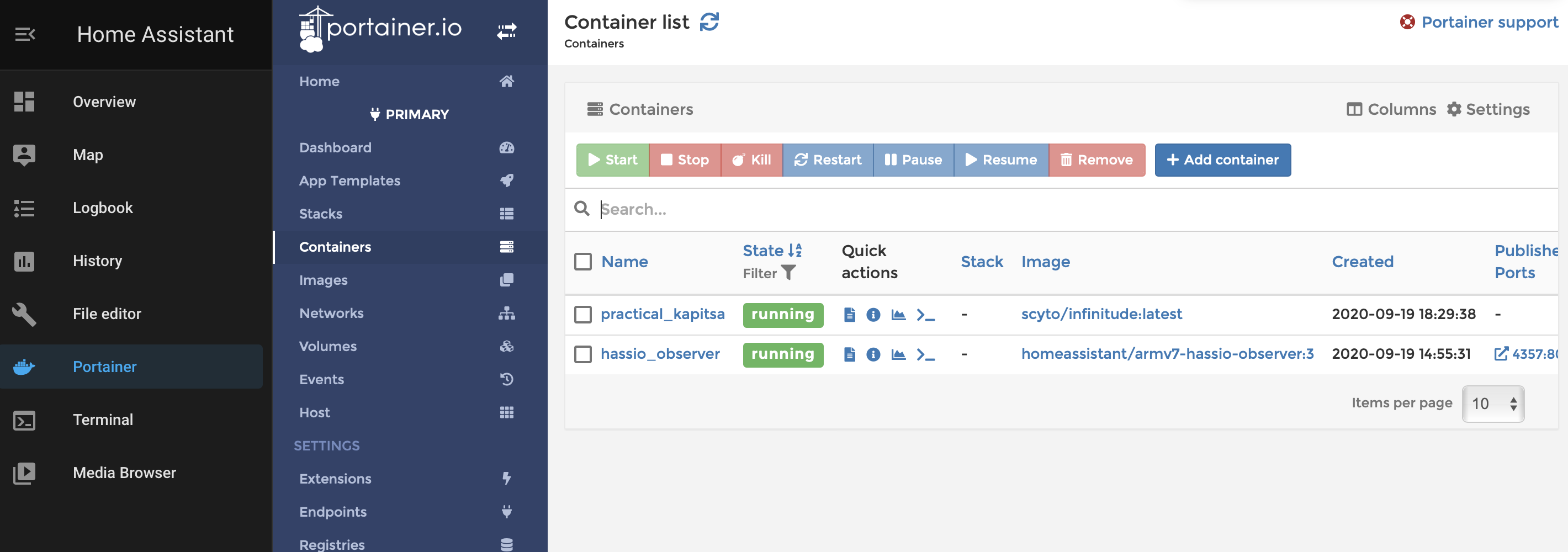Click the refresh icon beside Container list
Image resolution: width=1568 pixels, height=552 pixels.
click(709, 22)
